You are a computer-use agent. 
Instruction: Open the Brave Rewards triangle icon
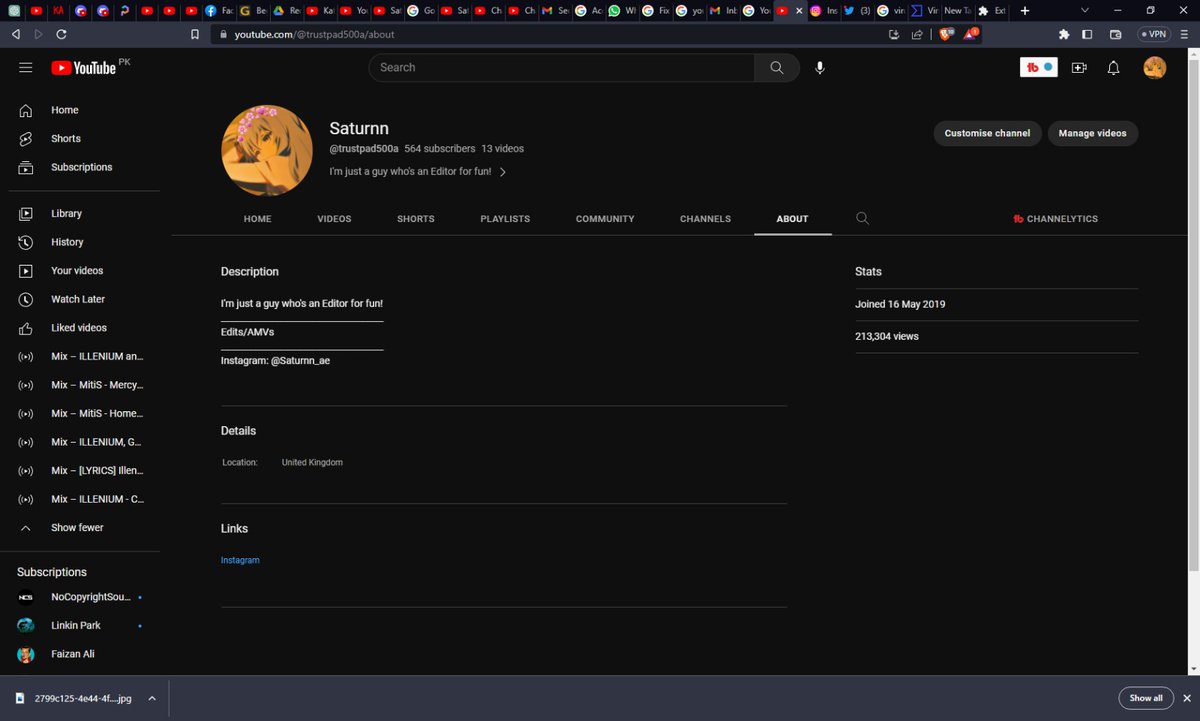pyautogui.click(x=971, y=34)
